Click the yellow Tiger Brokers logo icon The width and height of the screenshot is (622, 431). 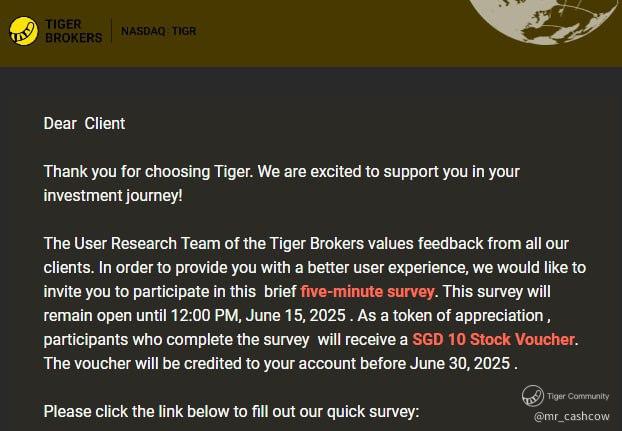(x=23, y=31)
